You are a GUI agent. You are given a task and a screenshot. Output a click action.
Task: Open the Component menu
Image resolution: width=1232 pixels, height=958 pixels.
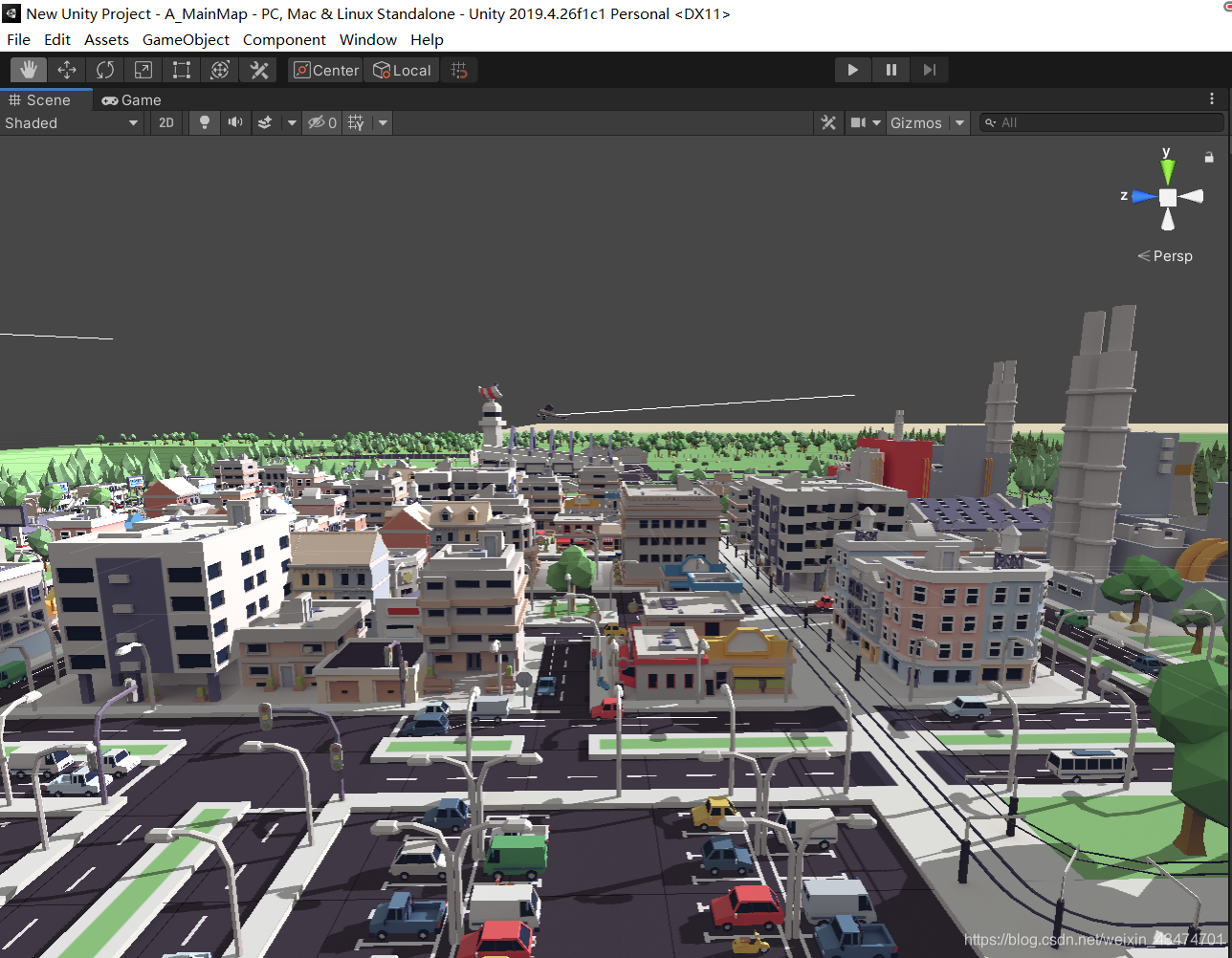(x=284, y=39)
